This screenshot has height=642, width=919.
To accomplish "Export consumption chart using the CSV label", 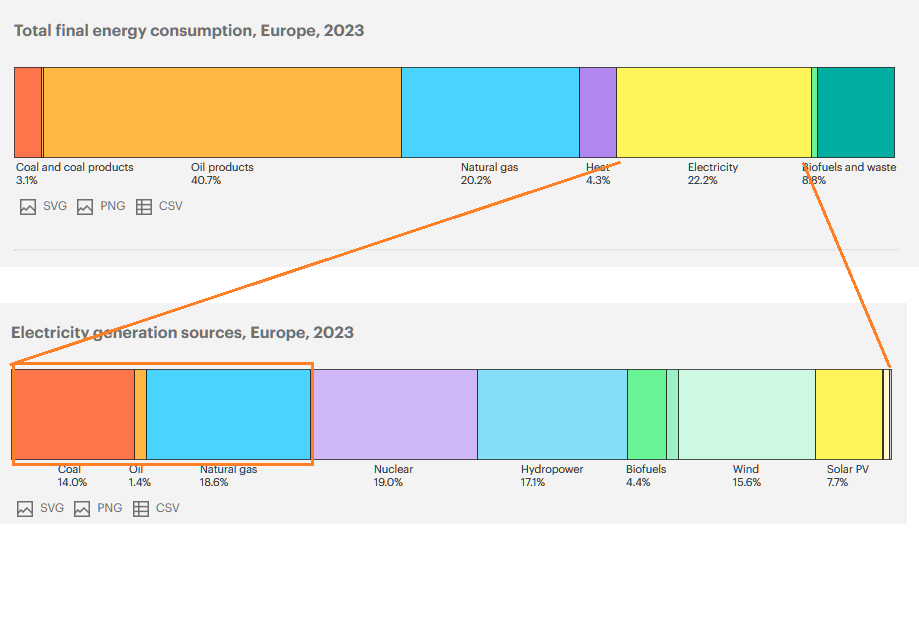I will pos(171,207).
